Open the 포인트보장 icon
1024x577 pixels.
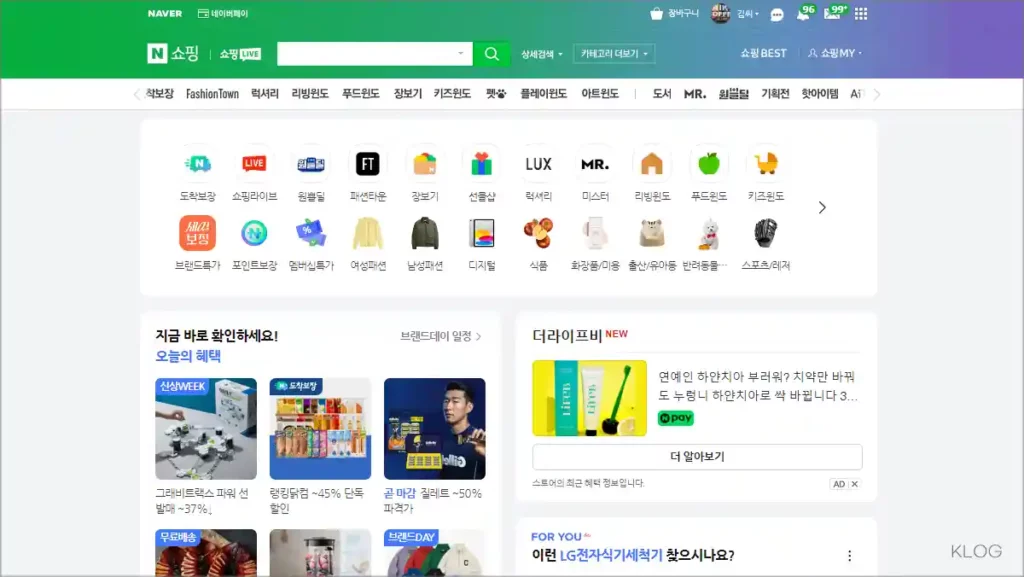click(254, 233)
